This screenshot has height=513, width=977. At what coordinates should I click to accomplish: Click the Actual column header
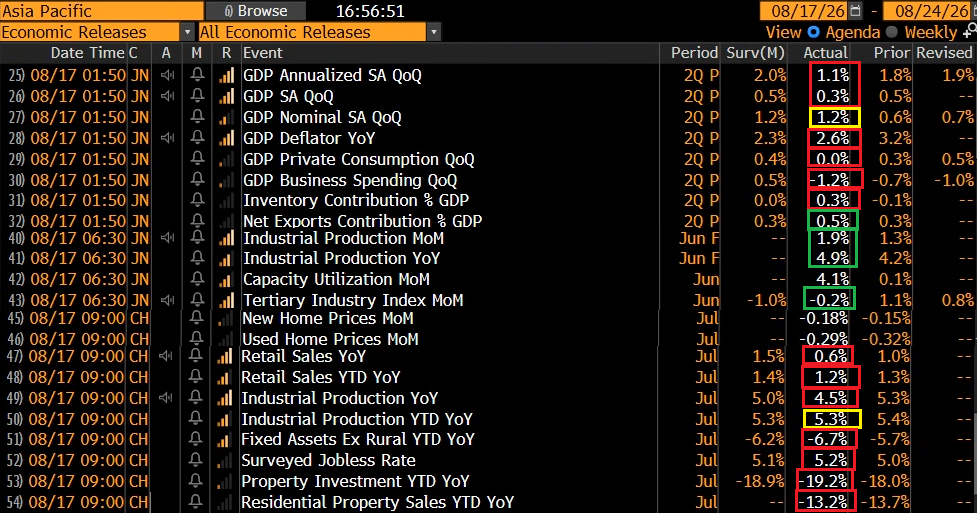click(825, 53)
